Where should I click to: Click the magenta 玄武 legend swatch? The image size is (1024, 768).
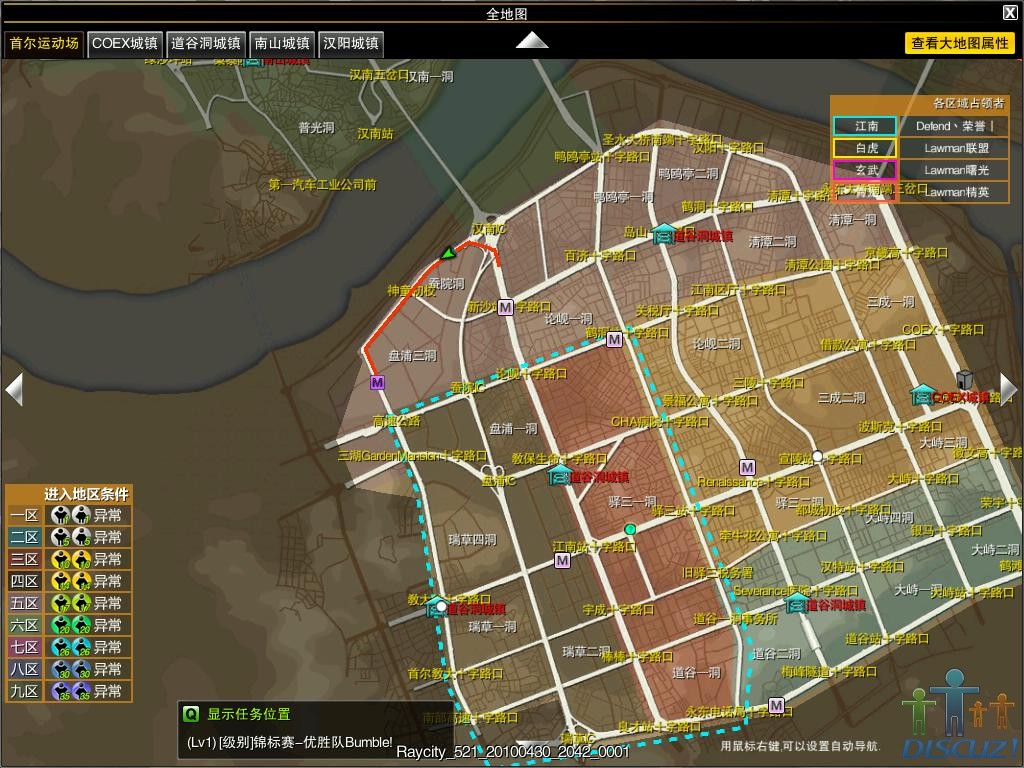(865, 170)
